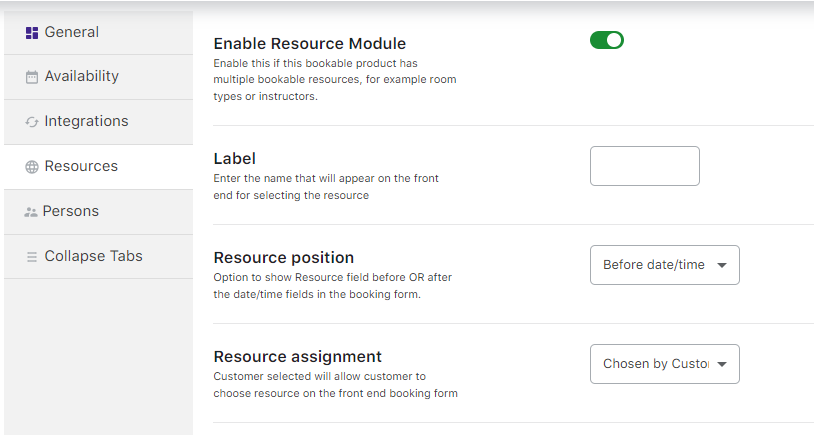Open the Persons tab
The image size is (814, 435).
[99, 212]
